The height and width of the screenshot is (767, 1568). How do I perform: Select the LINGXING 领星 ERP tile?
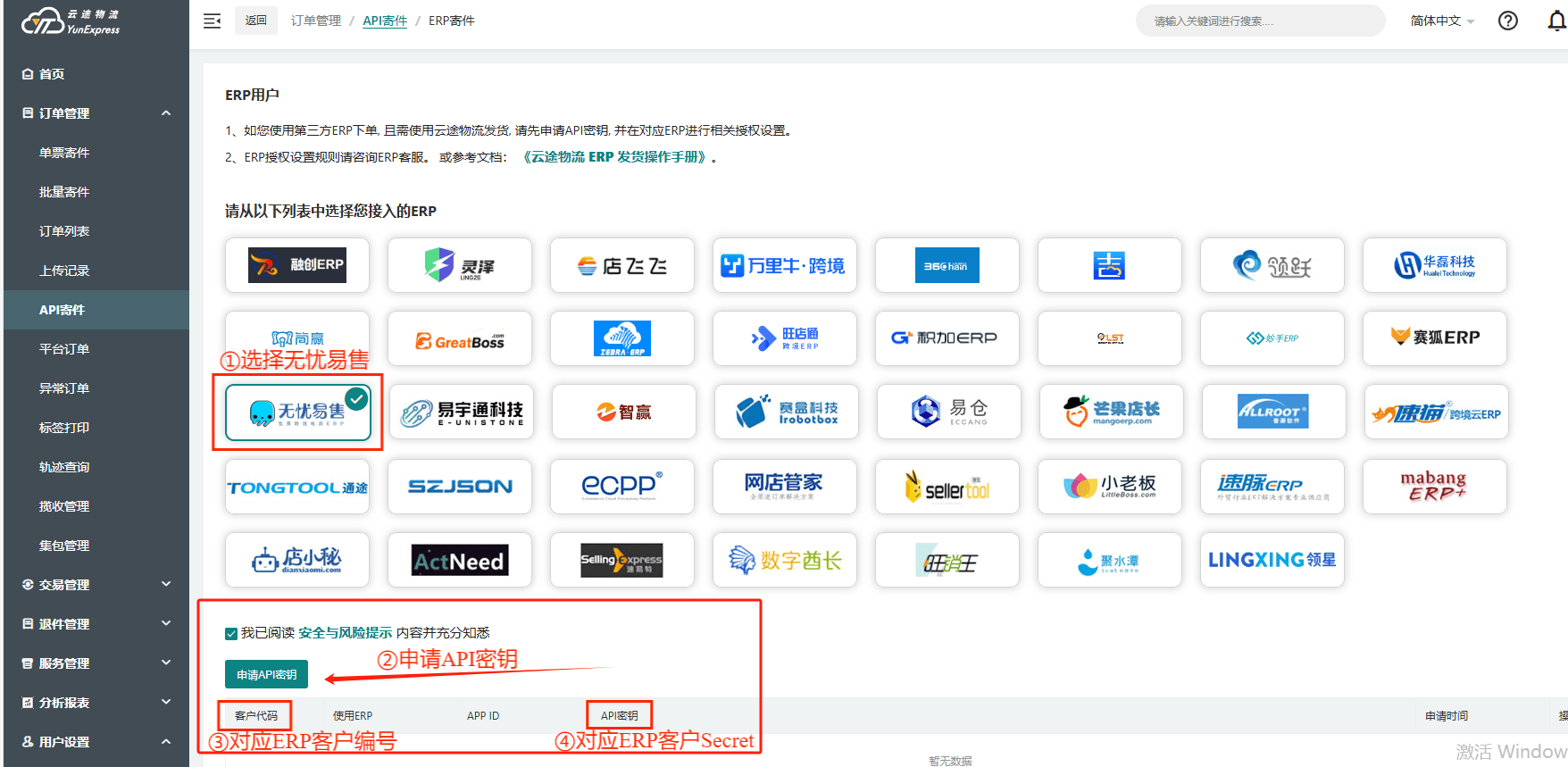(1272, 560)
